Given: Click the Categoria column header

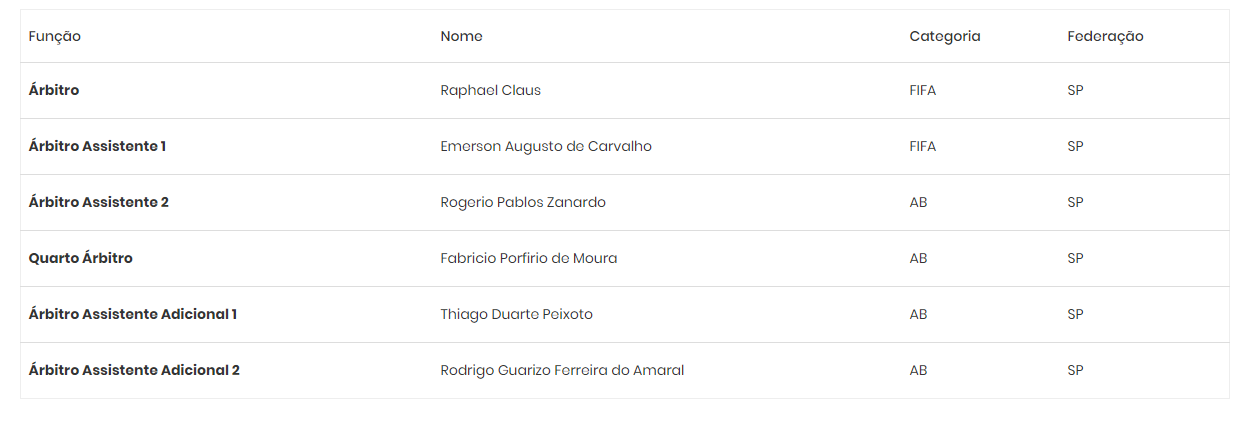Looking at the screenshot, I should pyautogui.click(x=944, y=36).
